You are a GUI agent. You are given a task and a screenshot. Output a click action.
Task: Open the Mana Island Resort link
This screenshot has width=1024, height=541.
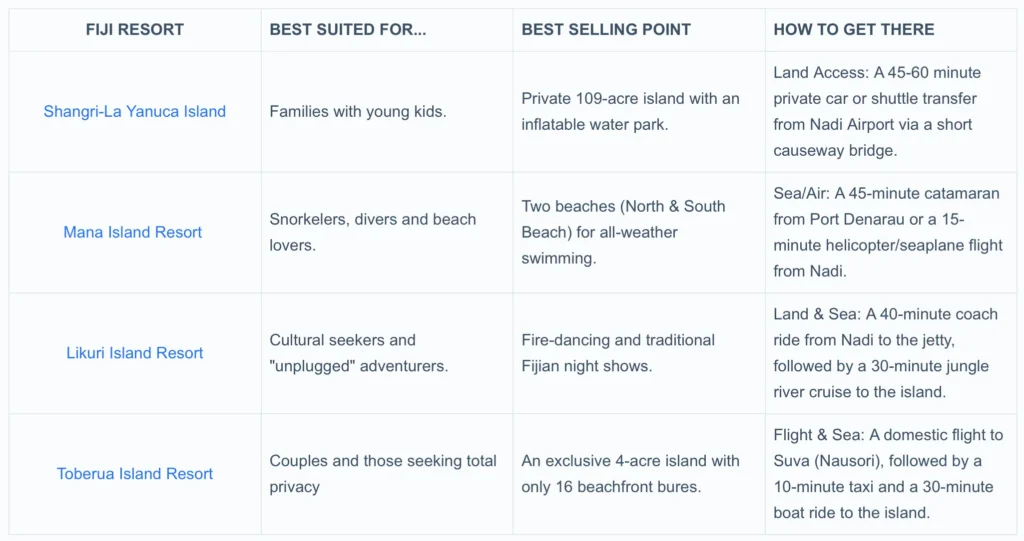[x=133, y=232]
